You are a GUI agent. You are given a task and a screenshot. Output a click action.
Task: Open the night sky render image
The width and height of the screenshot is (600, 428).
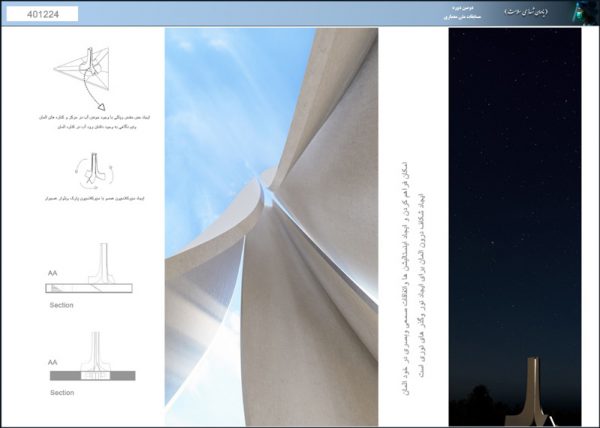tap(514, 200)
